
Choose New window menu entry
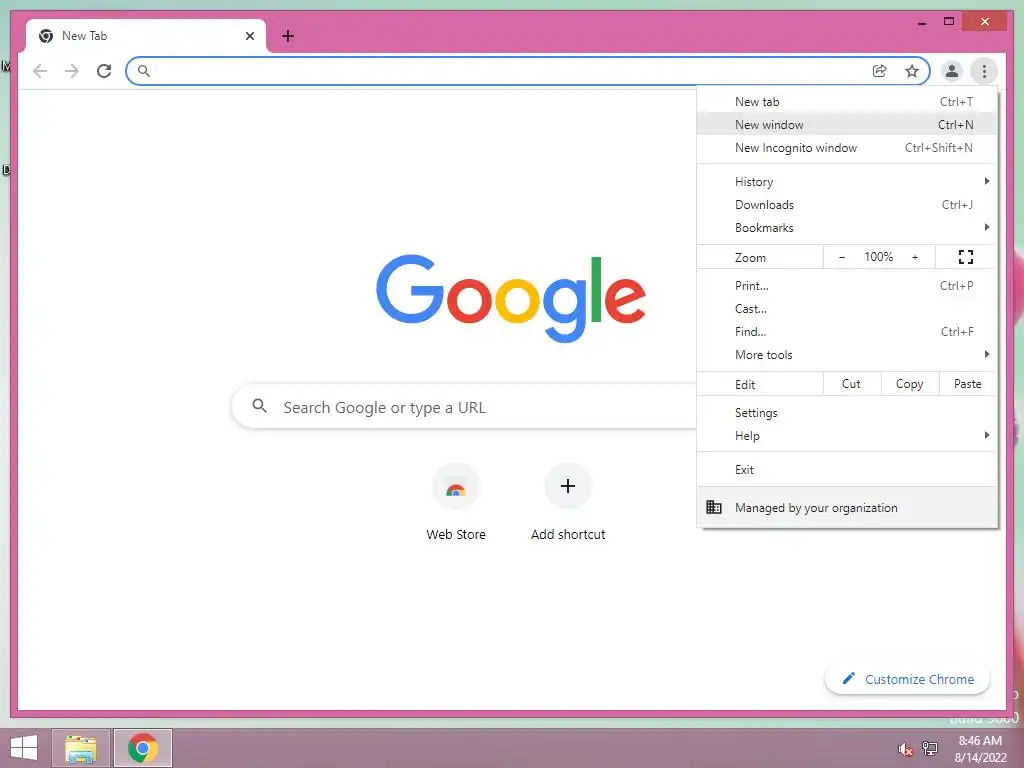847,124
